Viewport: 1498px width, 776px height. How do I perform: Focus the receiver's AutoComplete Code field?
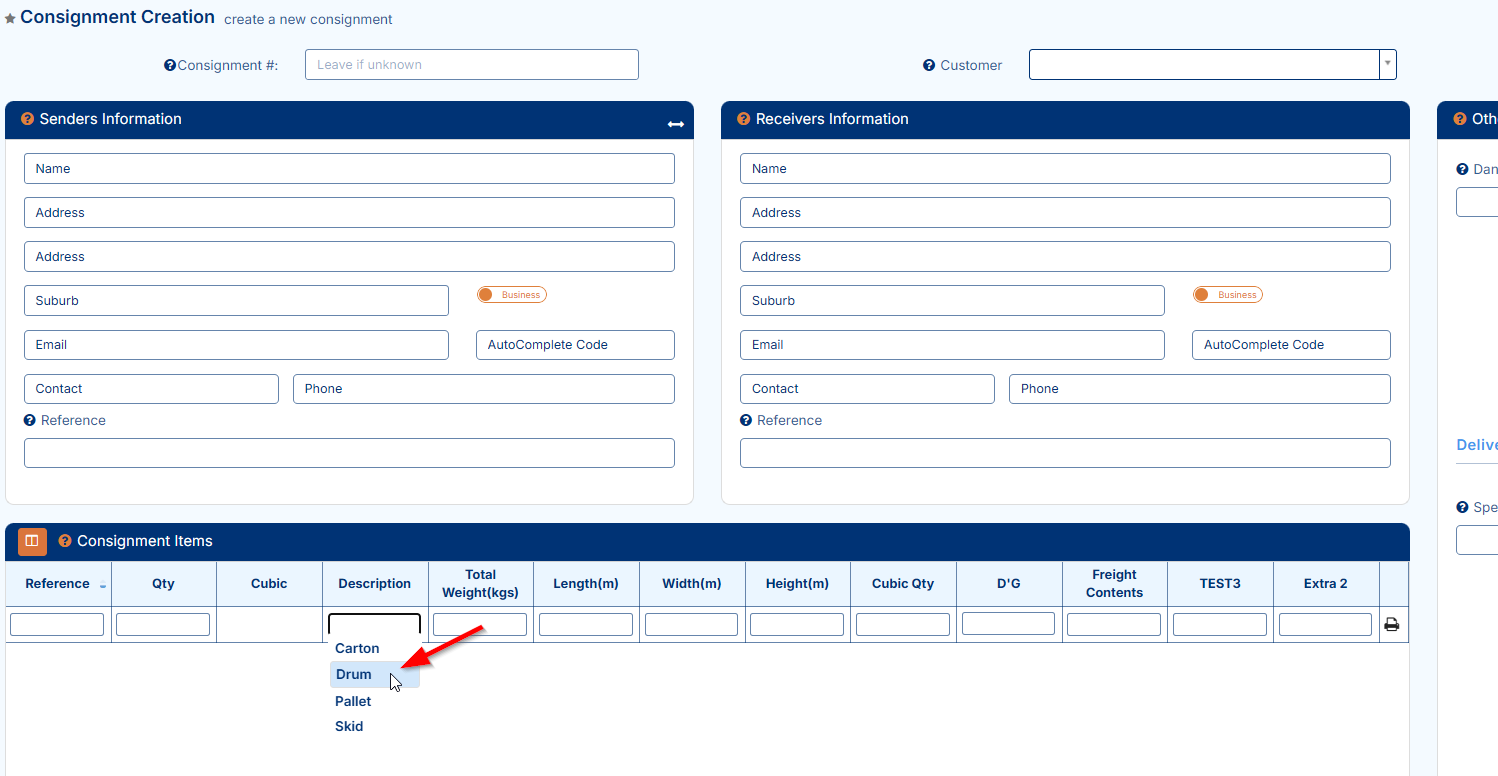pyautogui.click(x=1290, y=345)
